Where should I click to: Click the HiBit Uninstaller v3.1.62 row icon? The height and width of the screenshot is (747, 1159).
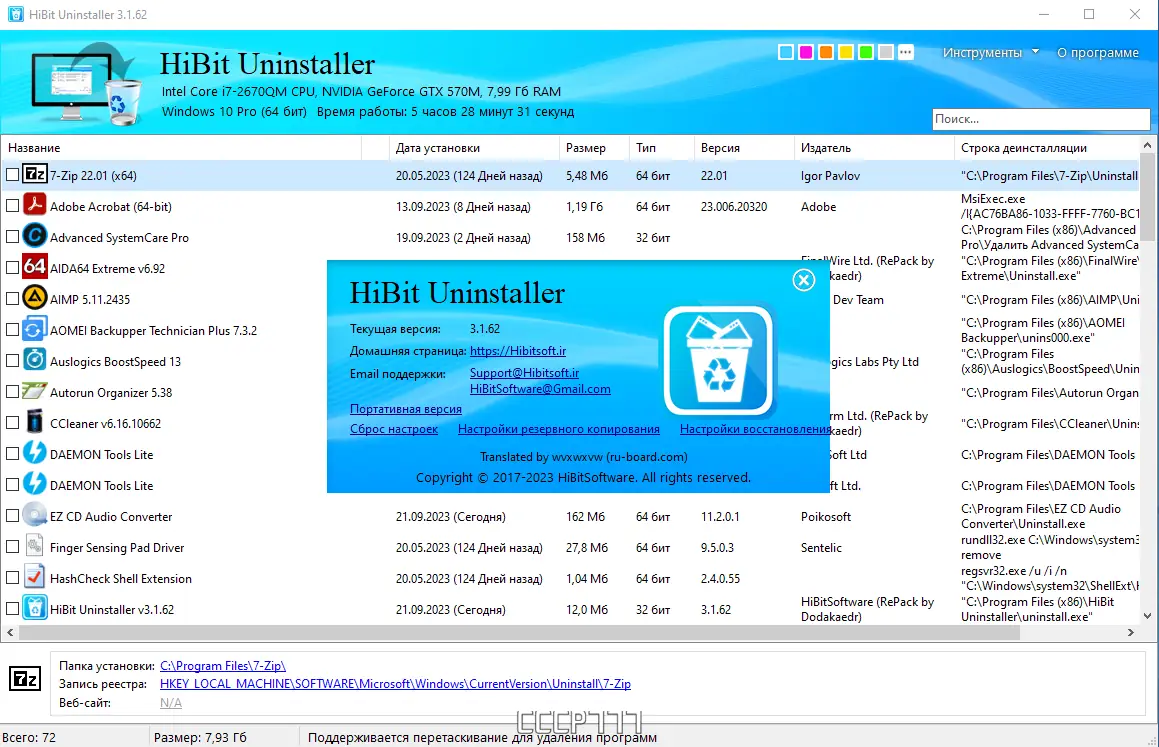click(x=35, y=608)
